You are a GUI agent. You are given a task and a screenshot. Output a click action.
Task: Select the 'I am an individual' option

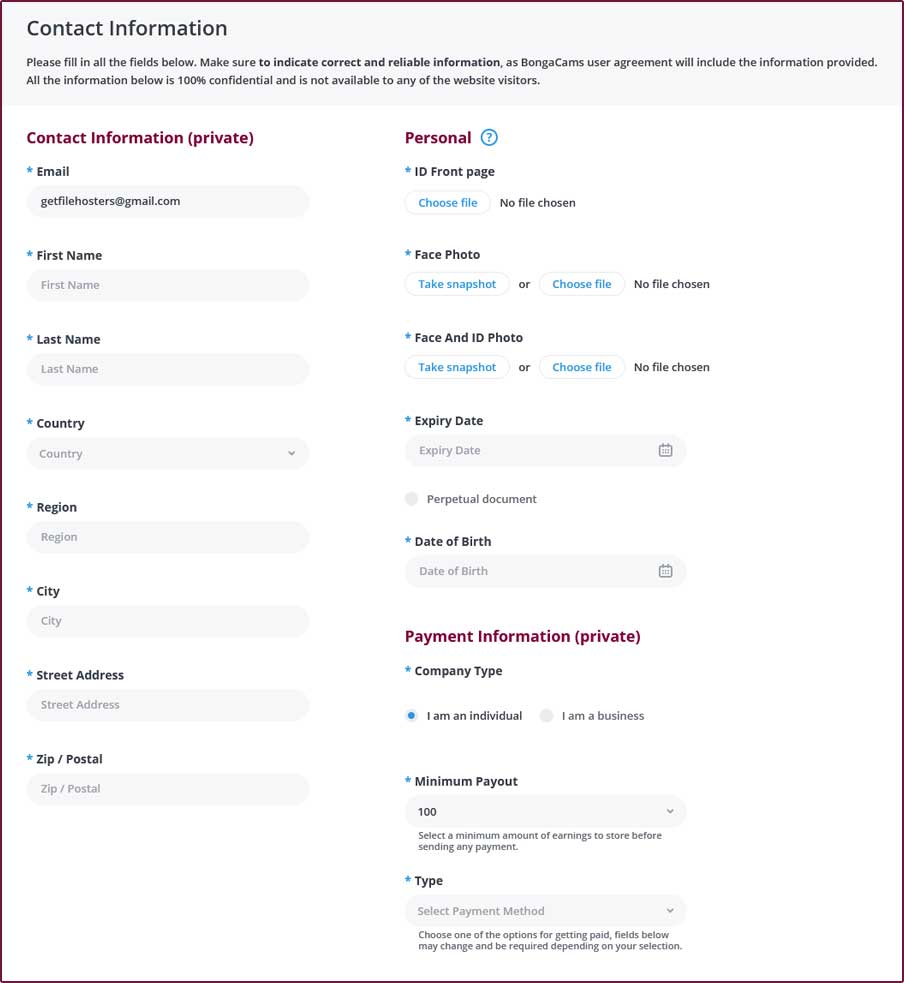[412, 715]
